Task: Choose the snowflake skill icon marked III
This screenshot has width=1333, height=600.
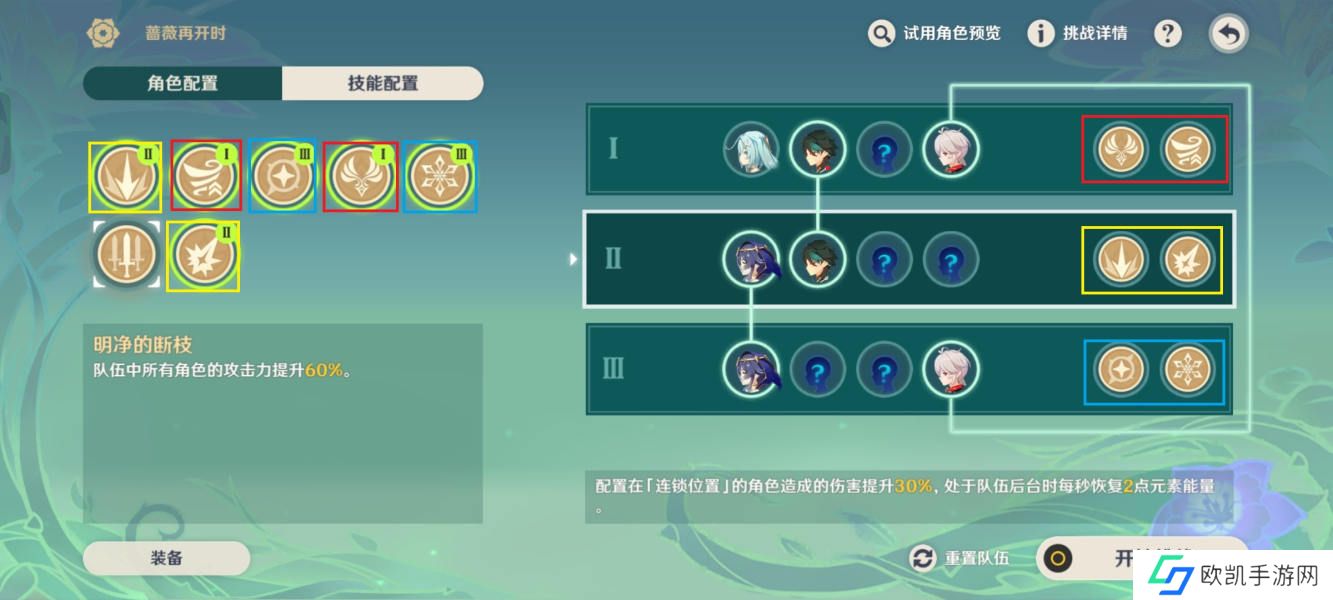Action: click(440, 176)
